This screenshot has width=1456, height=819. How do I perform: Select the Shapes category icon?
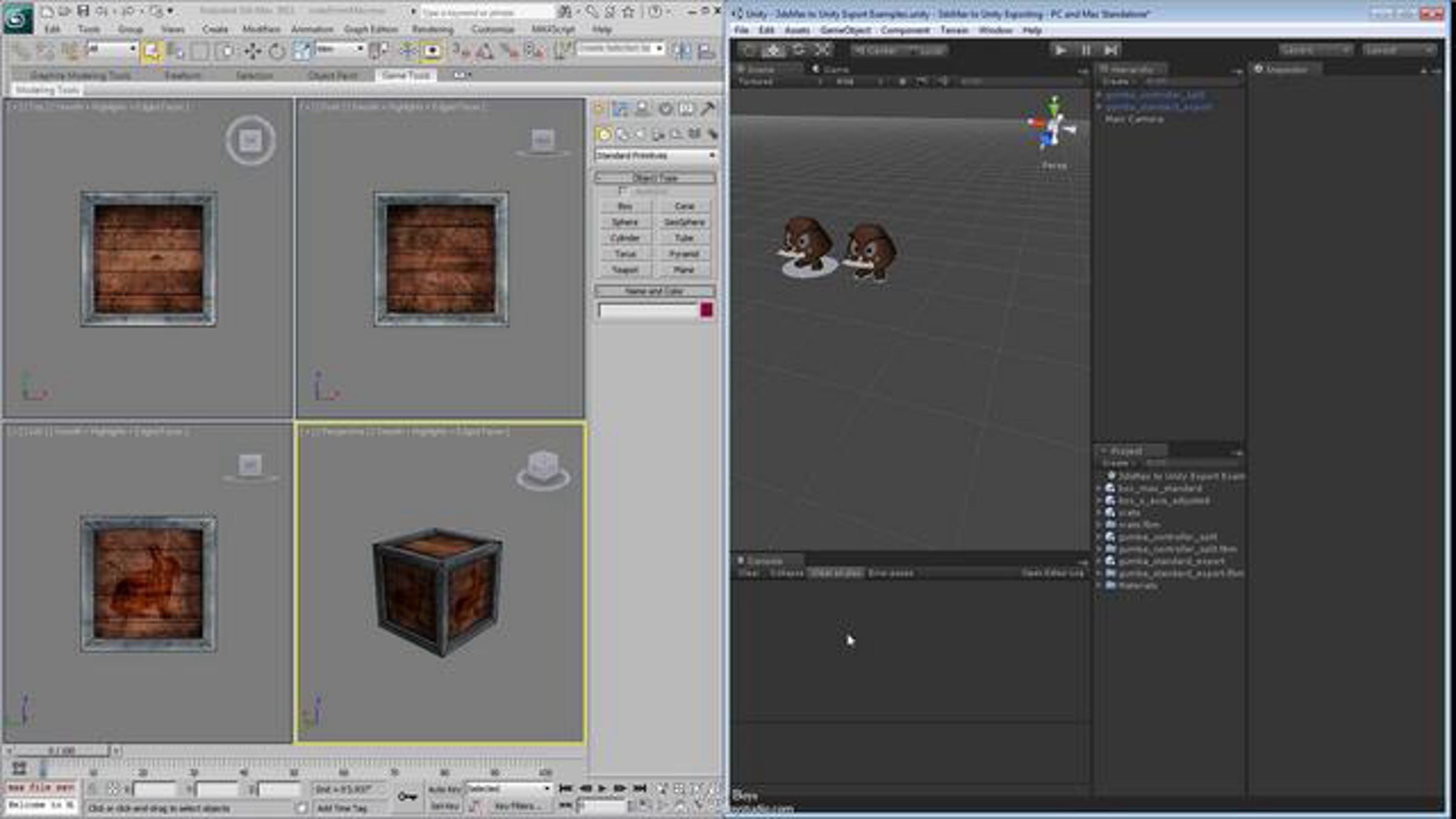pyautogui.click(x=622, y=134)
